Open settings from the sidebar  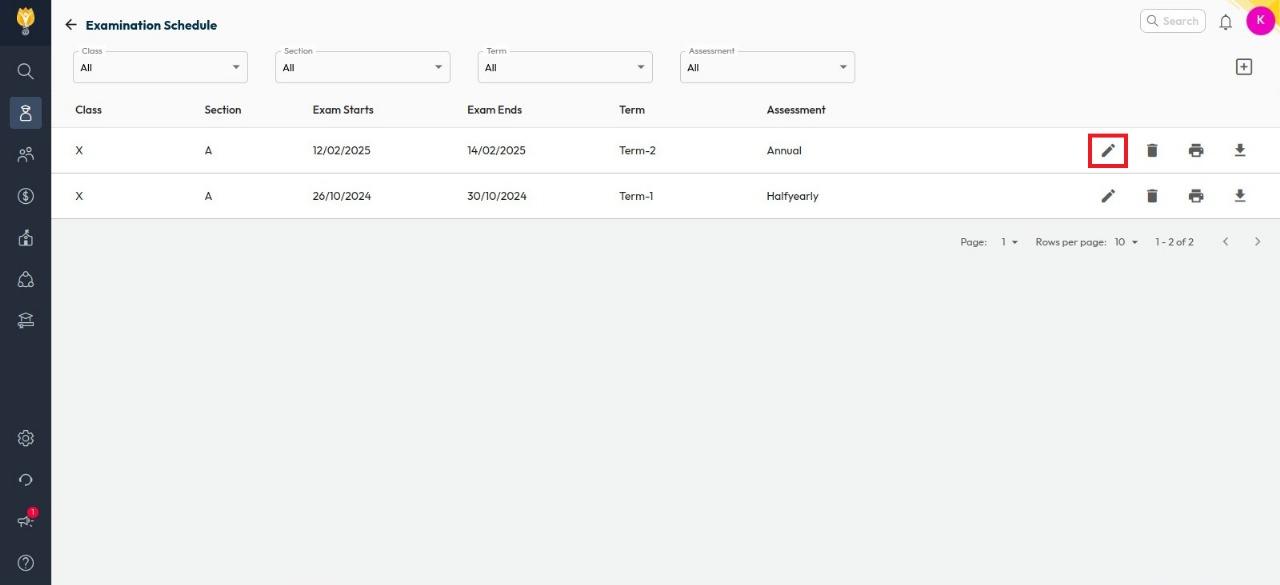(26, 438)
